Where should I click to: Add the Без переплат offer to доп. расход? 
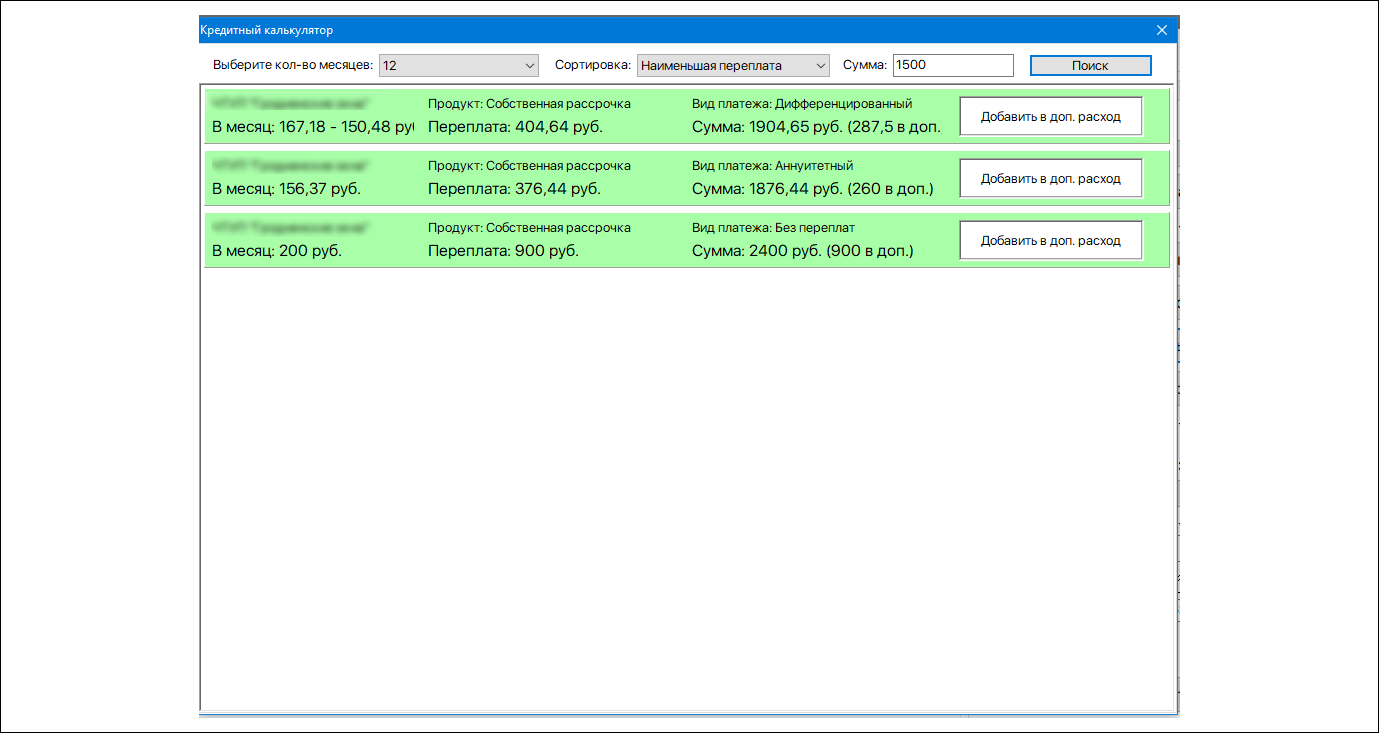[1050, 241]
